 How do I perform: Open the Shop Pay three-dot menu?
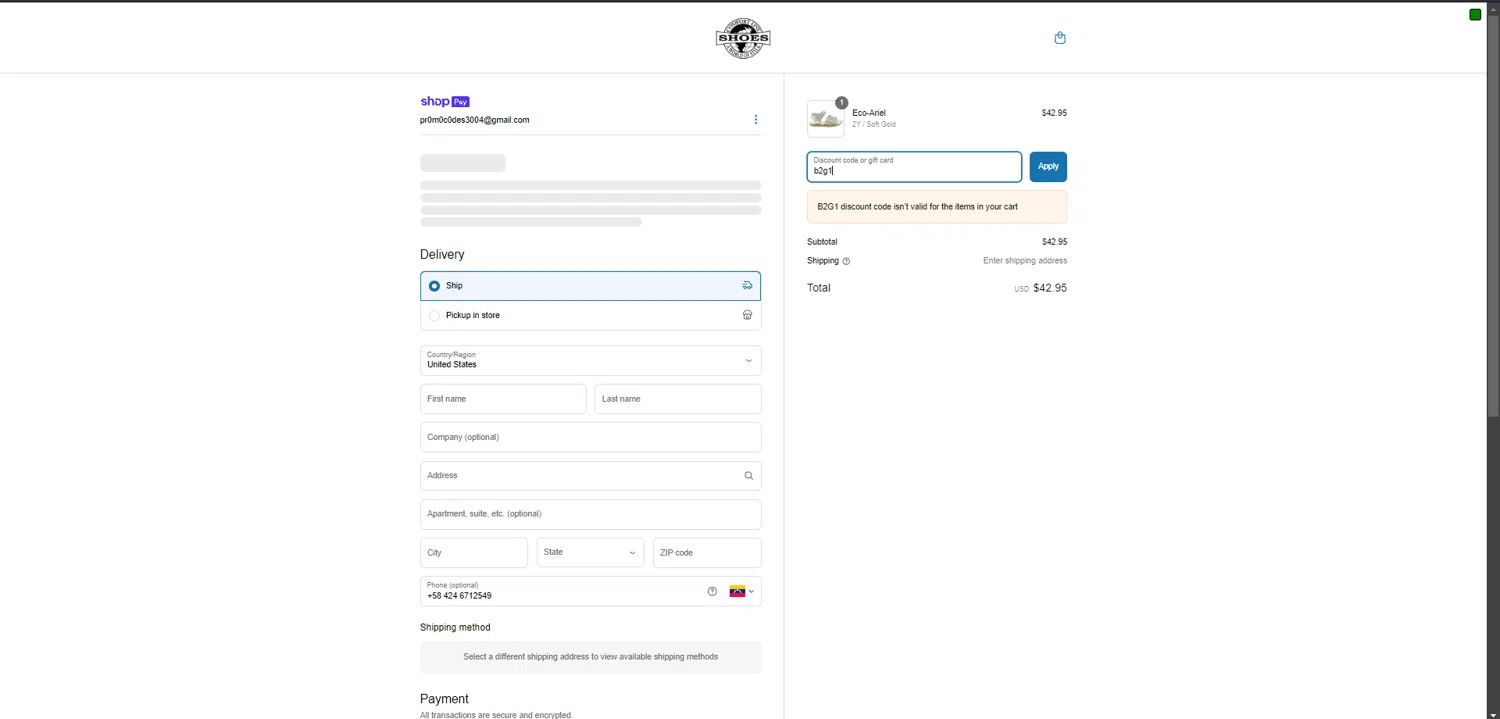(755, 120)
